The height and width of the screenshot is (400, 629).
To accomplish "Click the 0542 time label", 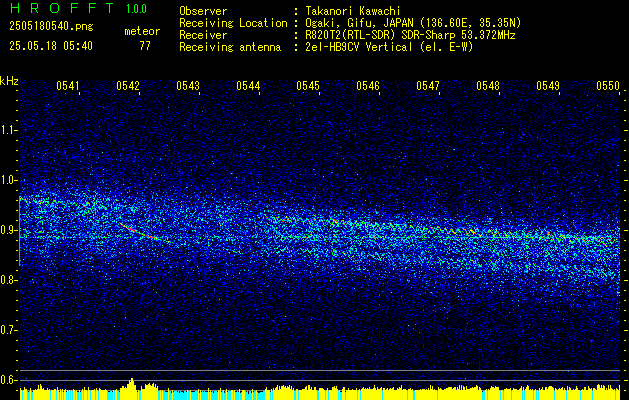I will pos(128,85).
